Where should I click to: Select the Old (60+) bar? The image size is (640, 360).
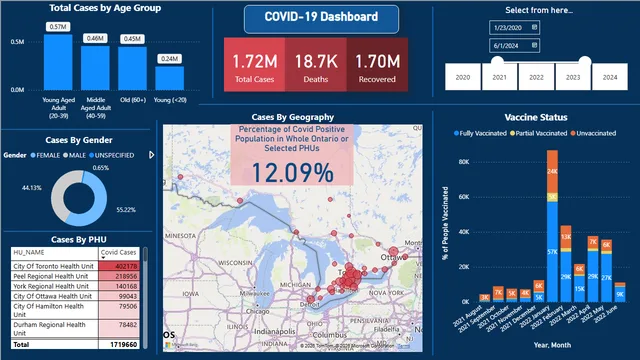(x=133, y=68)
